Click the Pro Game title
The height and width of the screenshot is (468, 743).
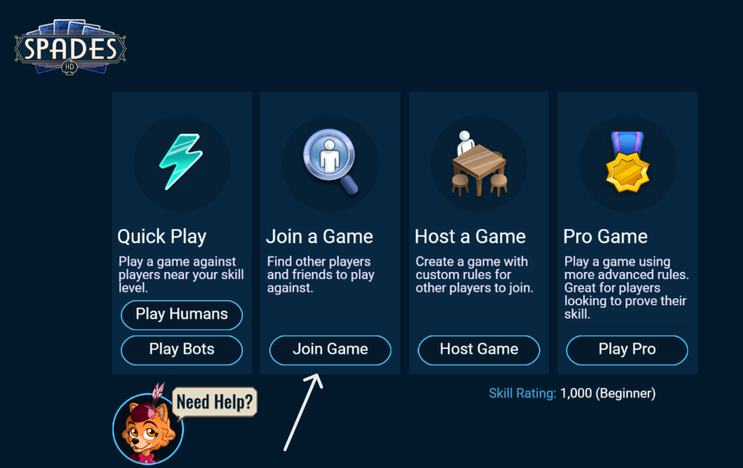point(605,236)
